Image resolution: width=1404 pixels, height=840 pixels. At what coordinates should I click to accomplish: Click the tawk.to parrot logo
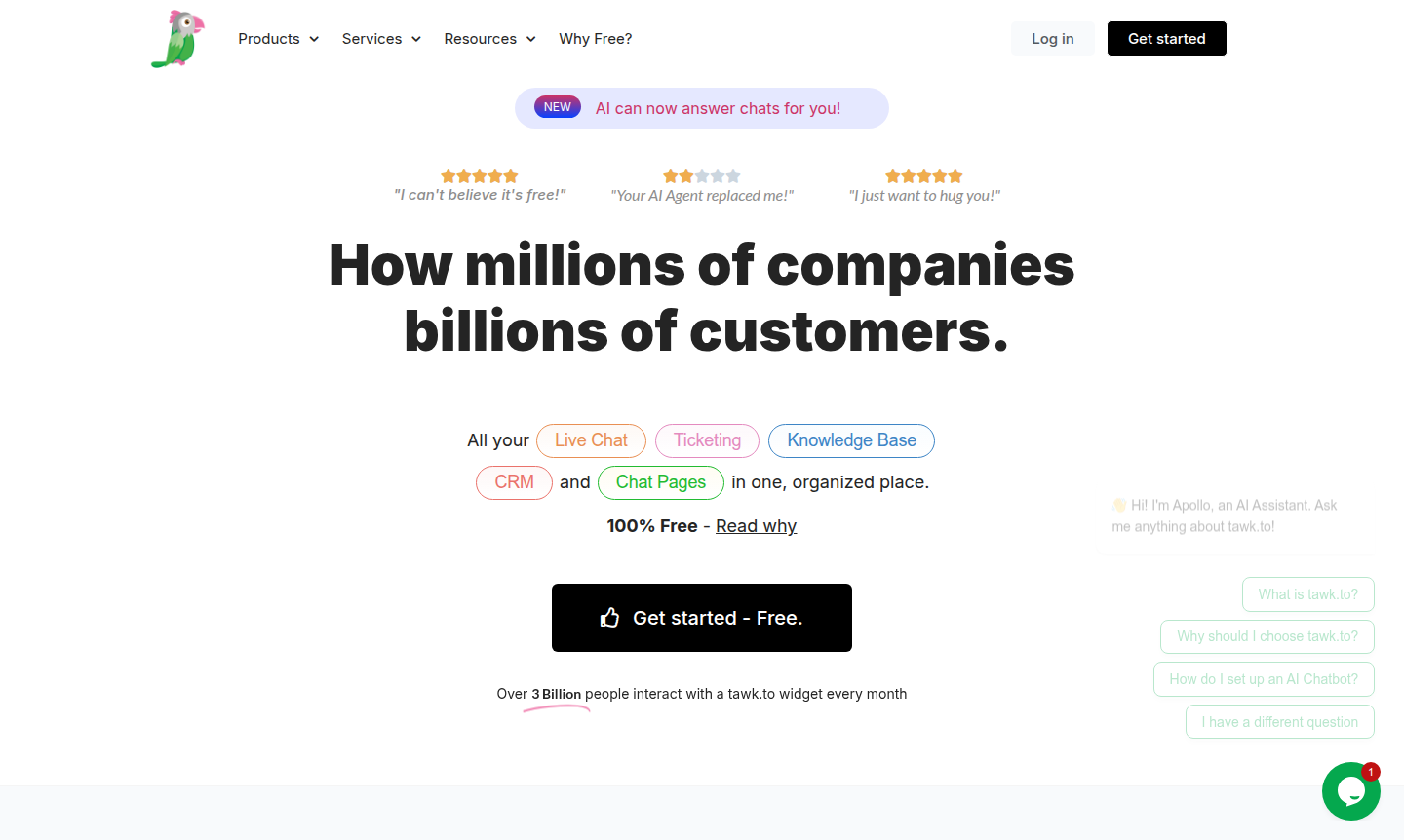[x=177, y=39]
